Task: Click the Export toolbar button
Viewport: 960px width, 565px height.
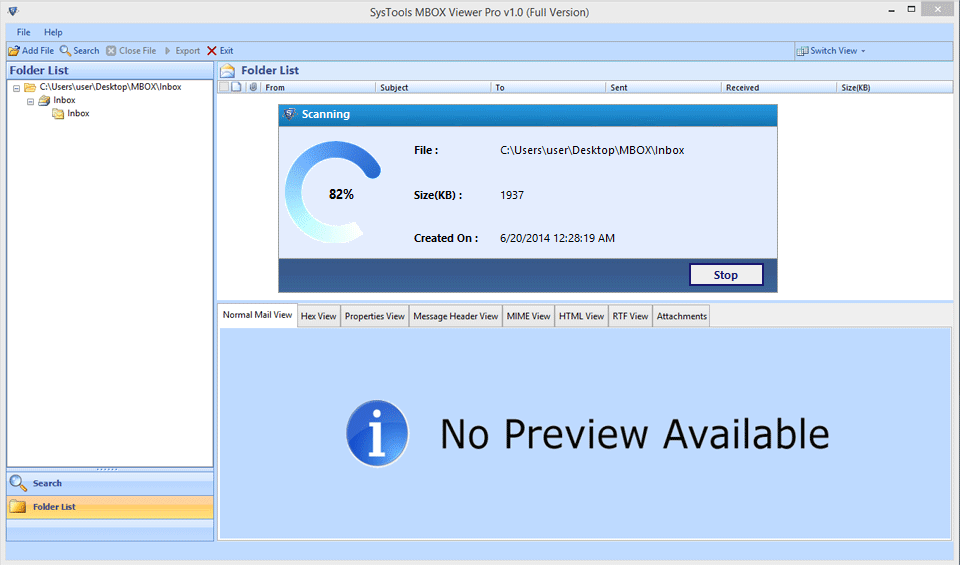Action: [x=182, y=51]
